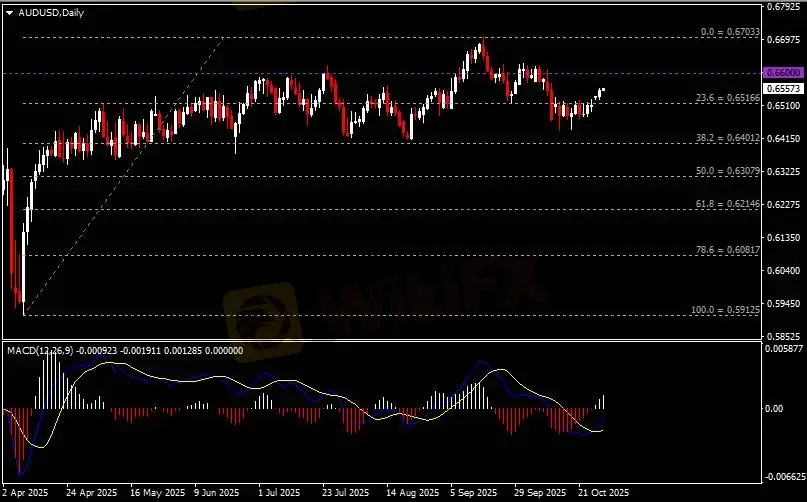Select the 61.8 = 0.62146 retracement label
Screen dimensions: 807x502
723,203
